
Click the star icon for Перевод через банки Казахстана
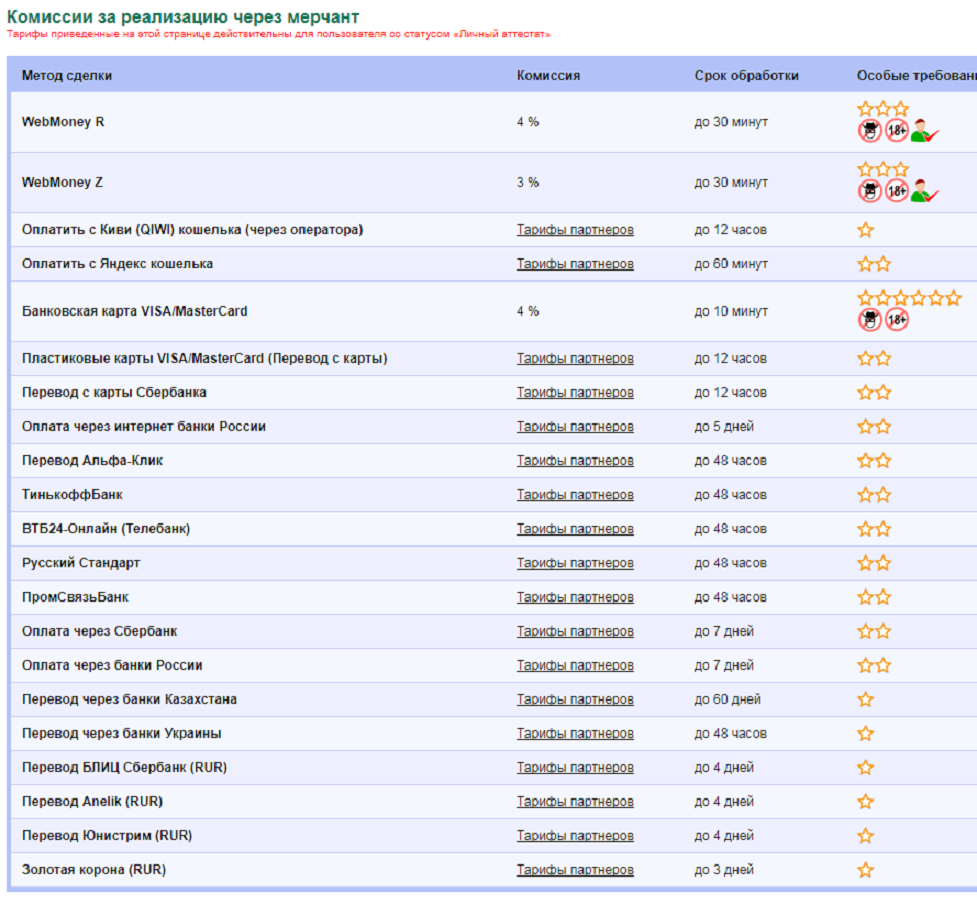[x=866, y=700]
